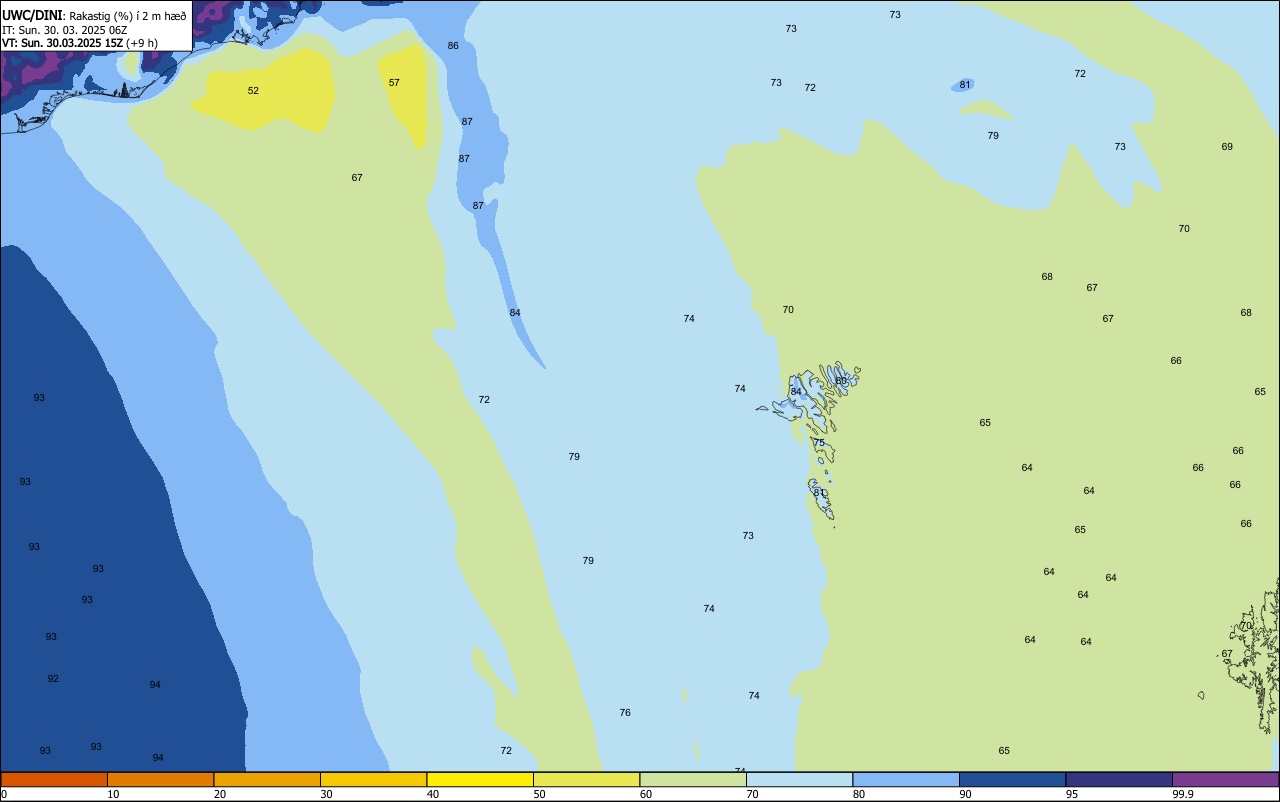Click the 'VT: Sun. 30.03.2025 15Z (+9 h)' line

pyautogui.click(x=80, y=43)
